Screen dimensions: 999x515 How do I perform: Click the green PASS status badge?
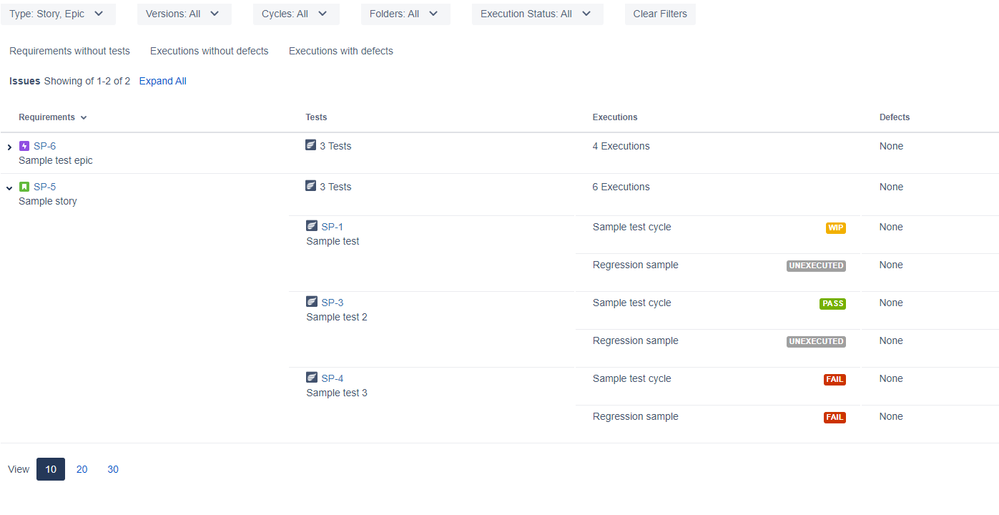[832, 304]
